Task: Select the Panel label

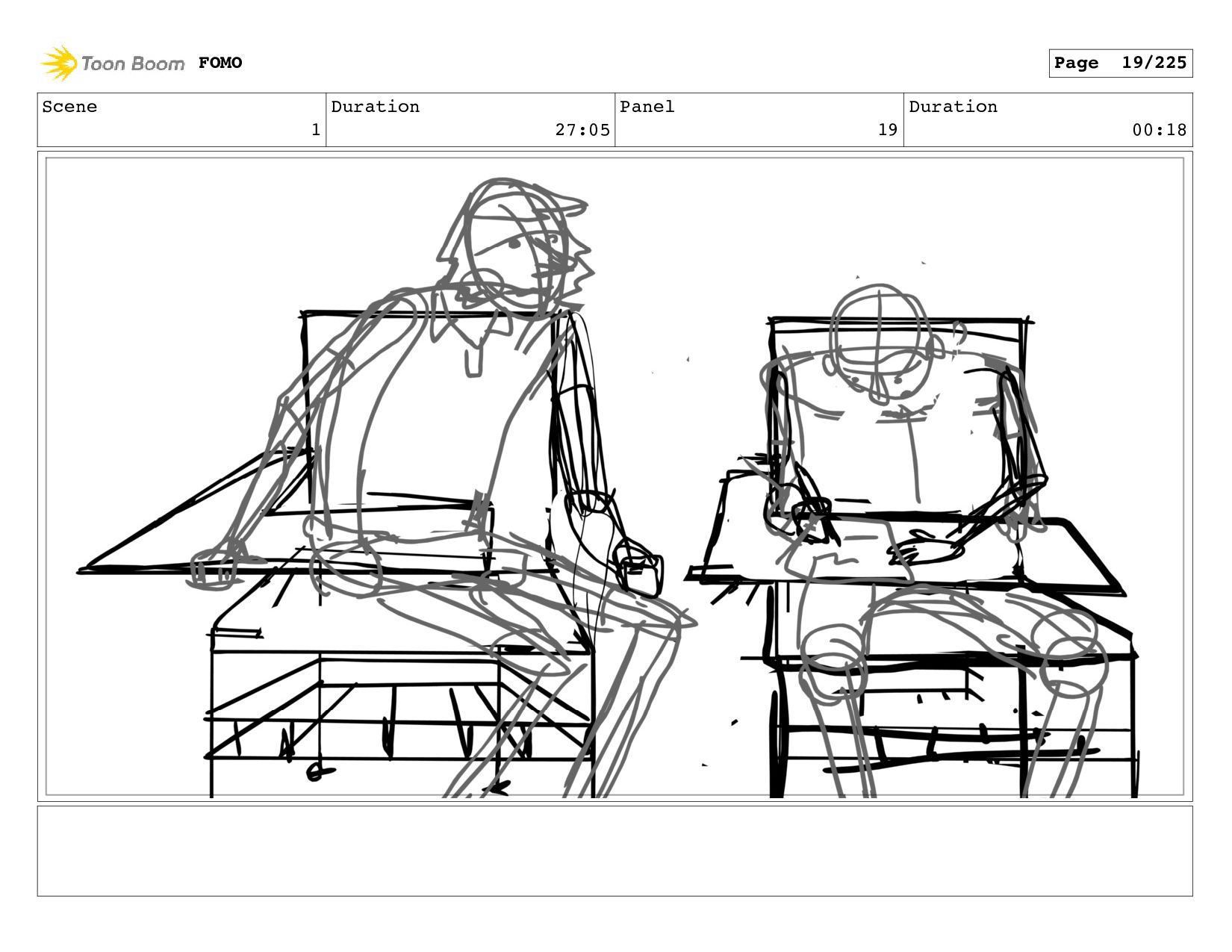Action: coord(647,107)
